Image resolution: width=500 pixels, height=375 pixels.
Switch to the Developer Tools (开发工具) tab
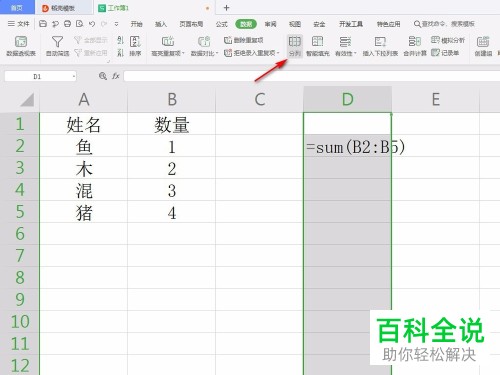tap(351, 24)
